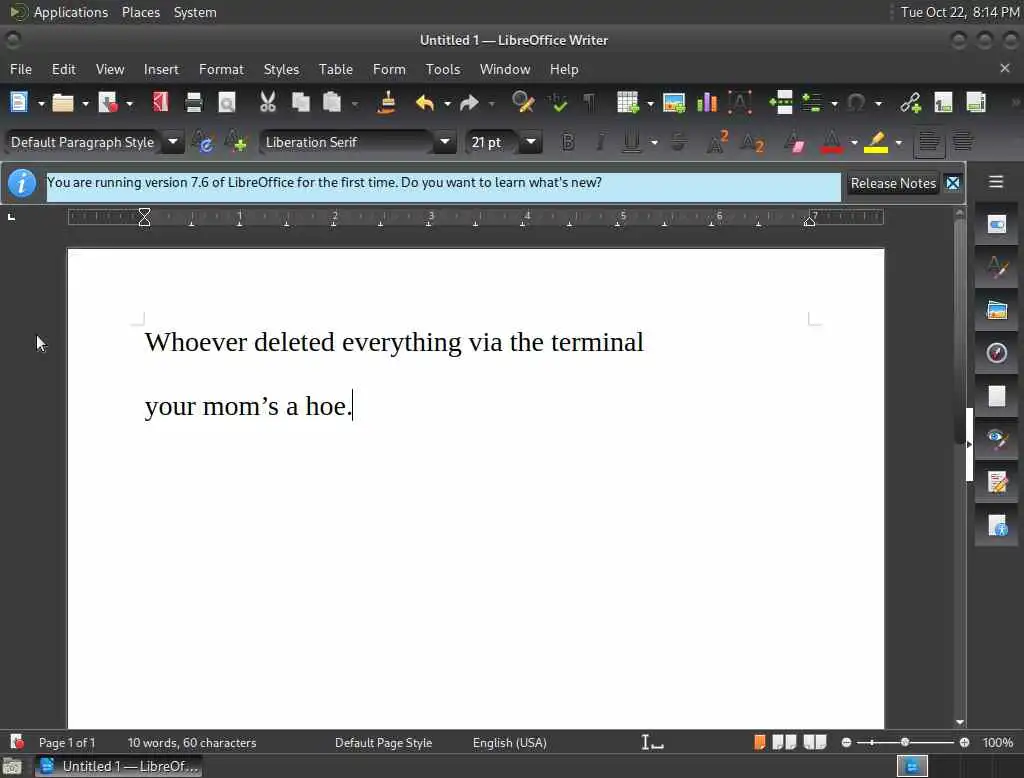Open Find and Replace icon

pos(523,103)
